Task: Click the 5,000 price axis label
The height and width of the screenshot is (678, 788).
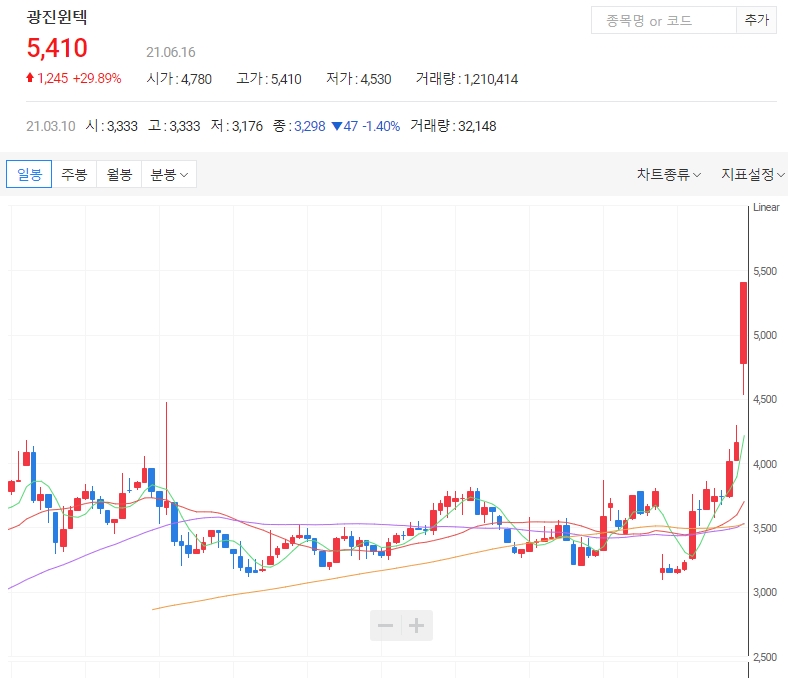Action: point(765,335)
